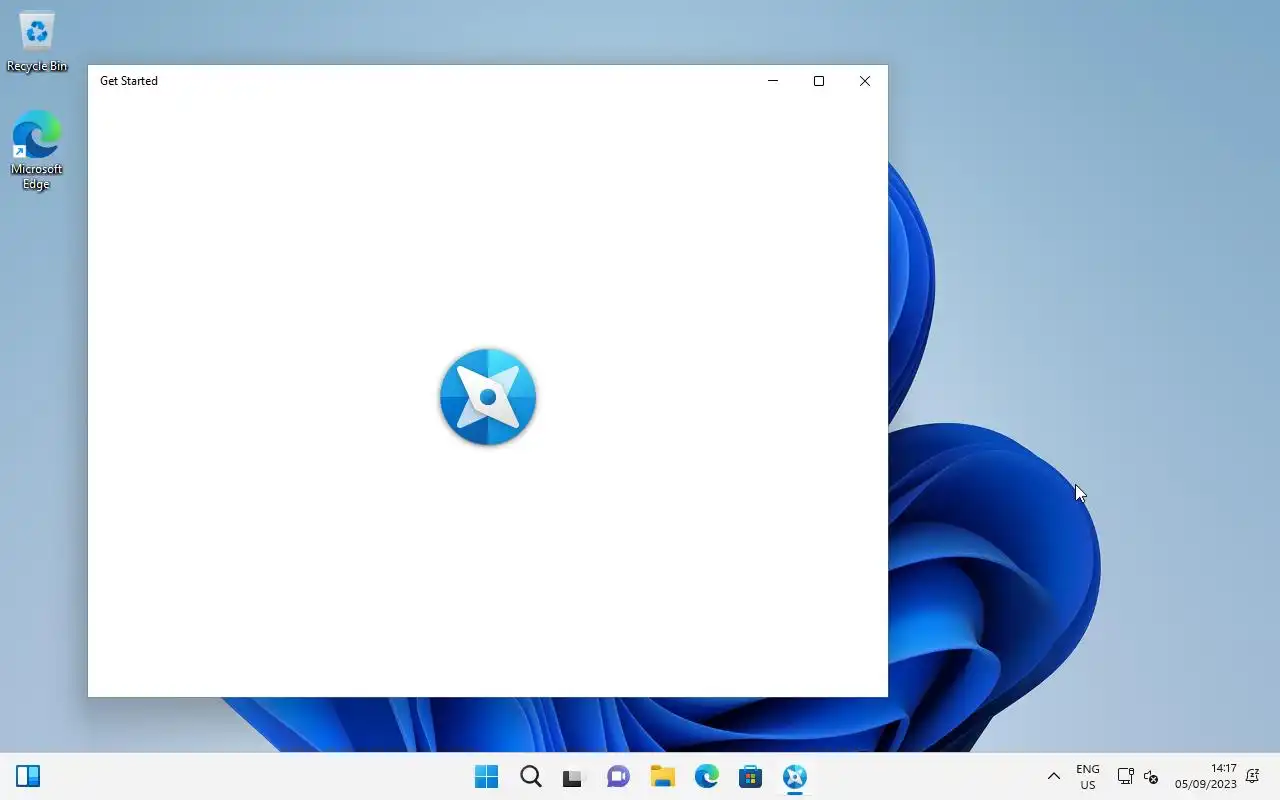Open the clock and date showing 14:17
The image size is (1280, 800).
tap(1206, 776)
